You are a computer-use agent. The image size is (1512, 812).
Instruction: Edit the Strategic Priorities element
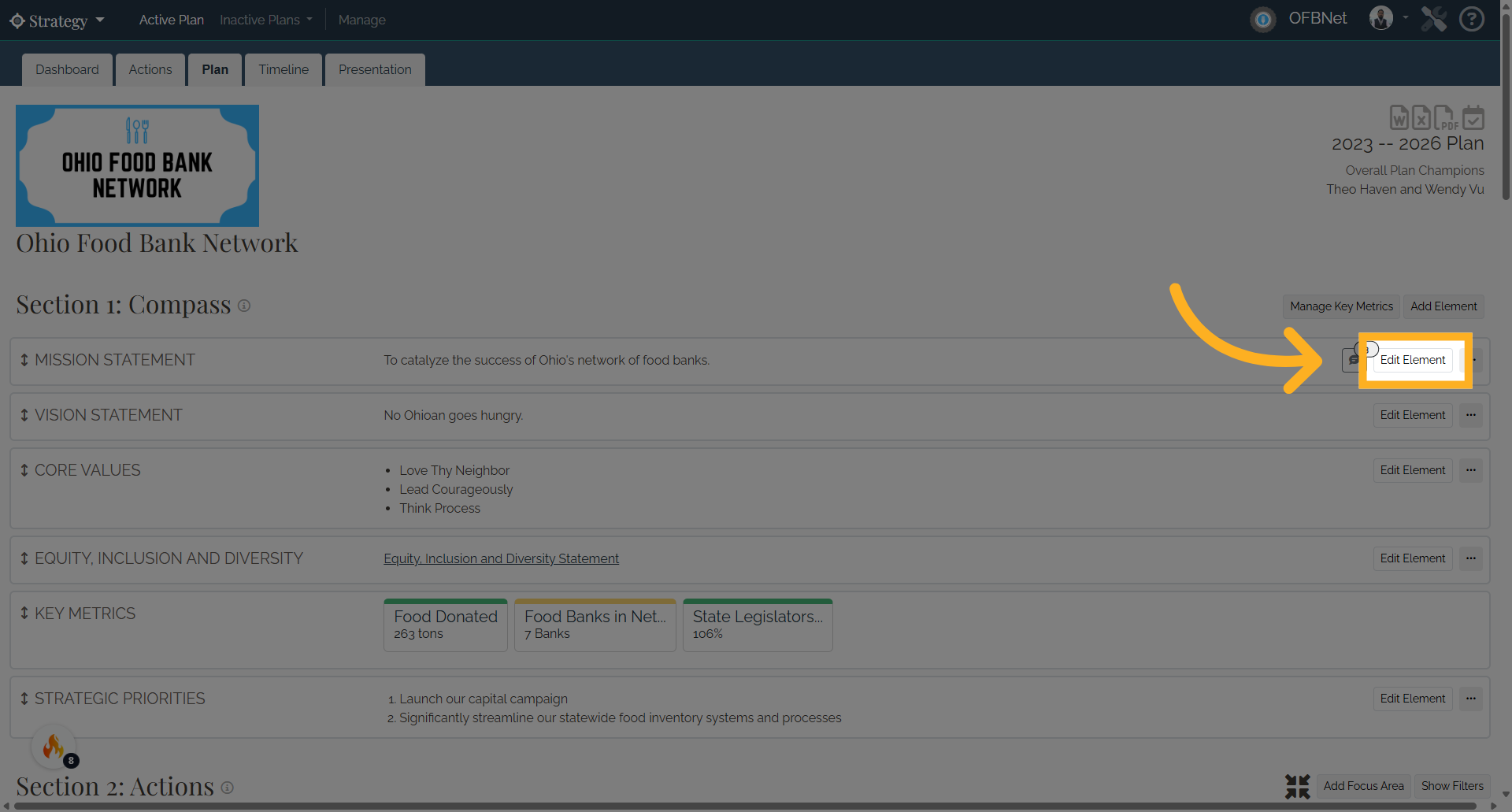[x=1413, y=699]
